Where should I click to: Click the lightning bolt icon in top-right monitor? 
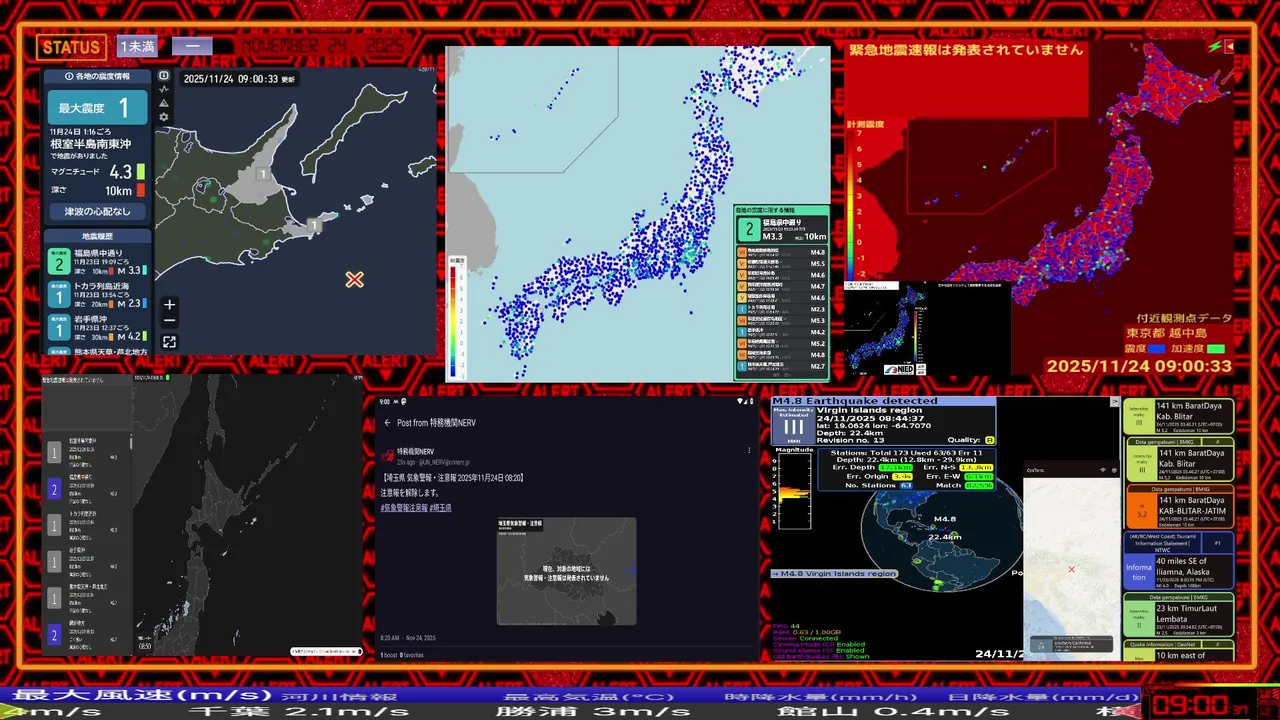(x=1214, y=47)
